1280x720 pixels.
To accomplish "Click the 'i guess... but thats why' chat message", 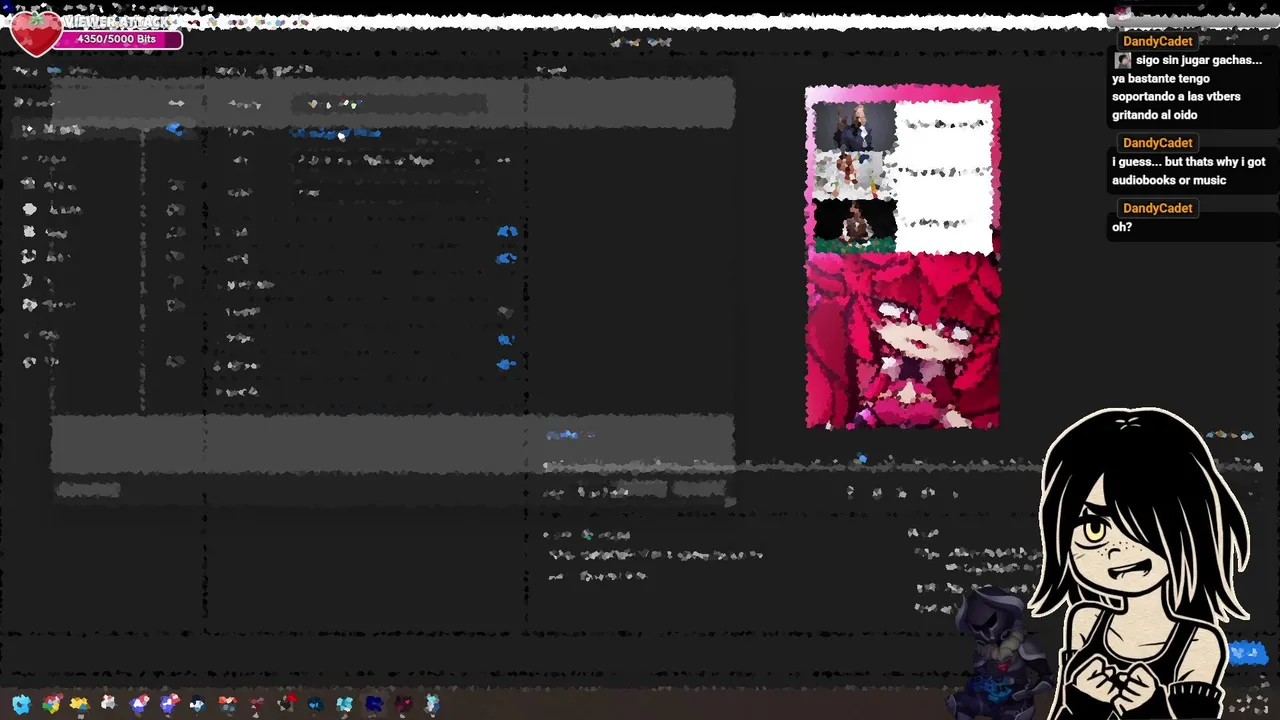I will pyautogui.click(x=1188, y=171).
